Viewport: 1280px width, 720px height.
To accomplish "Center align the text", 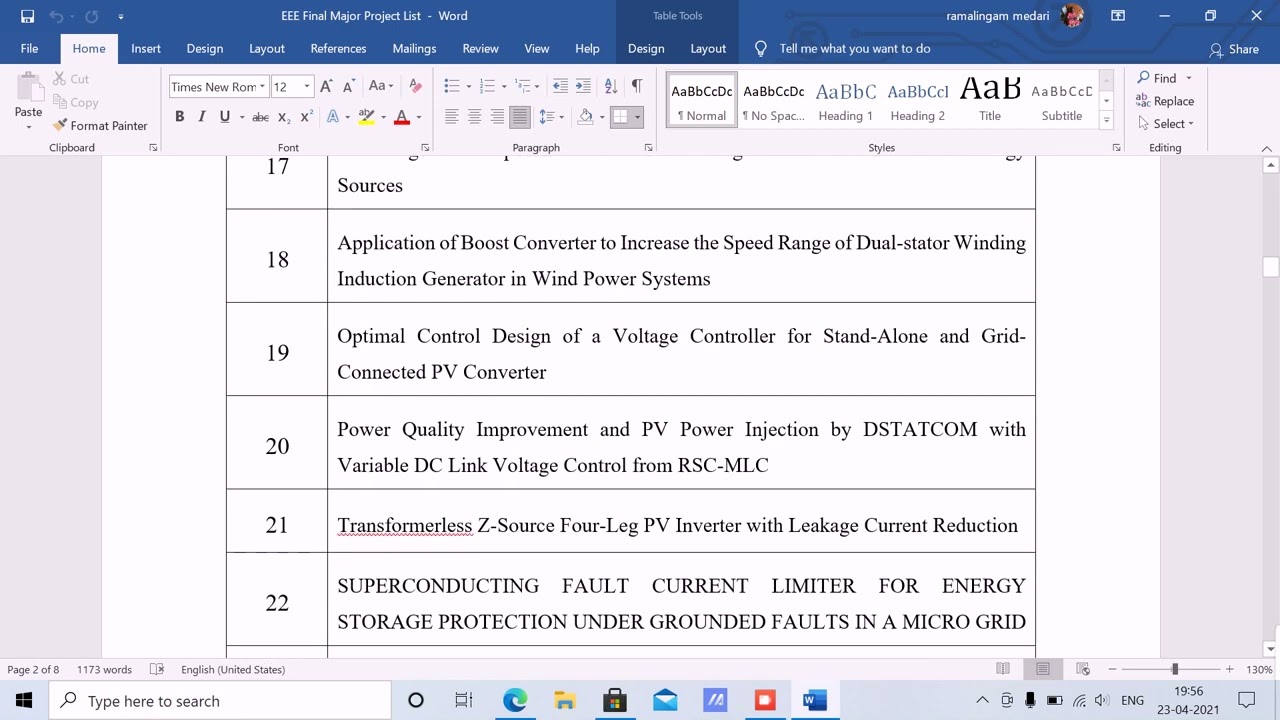I will pos(474,117).
